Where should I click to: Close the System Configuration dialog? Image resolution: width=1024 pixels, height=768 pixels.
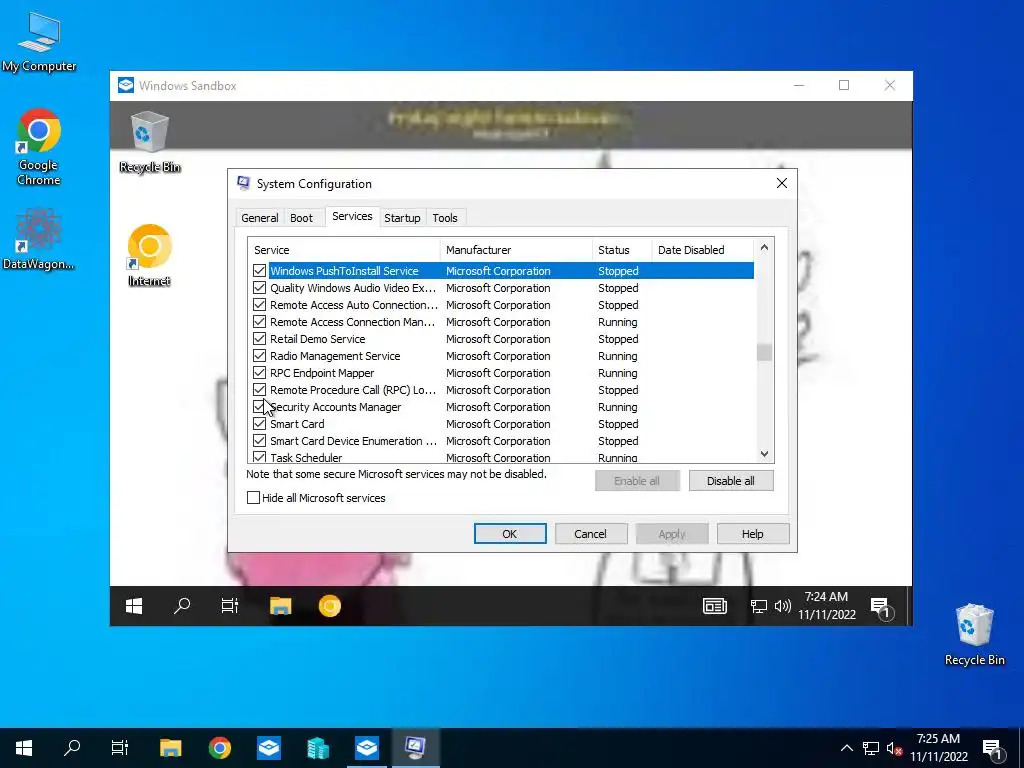782,184
